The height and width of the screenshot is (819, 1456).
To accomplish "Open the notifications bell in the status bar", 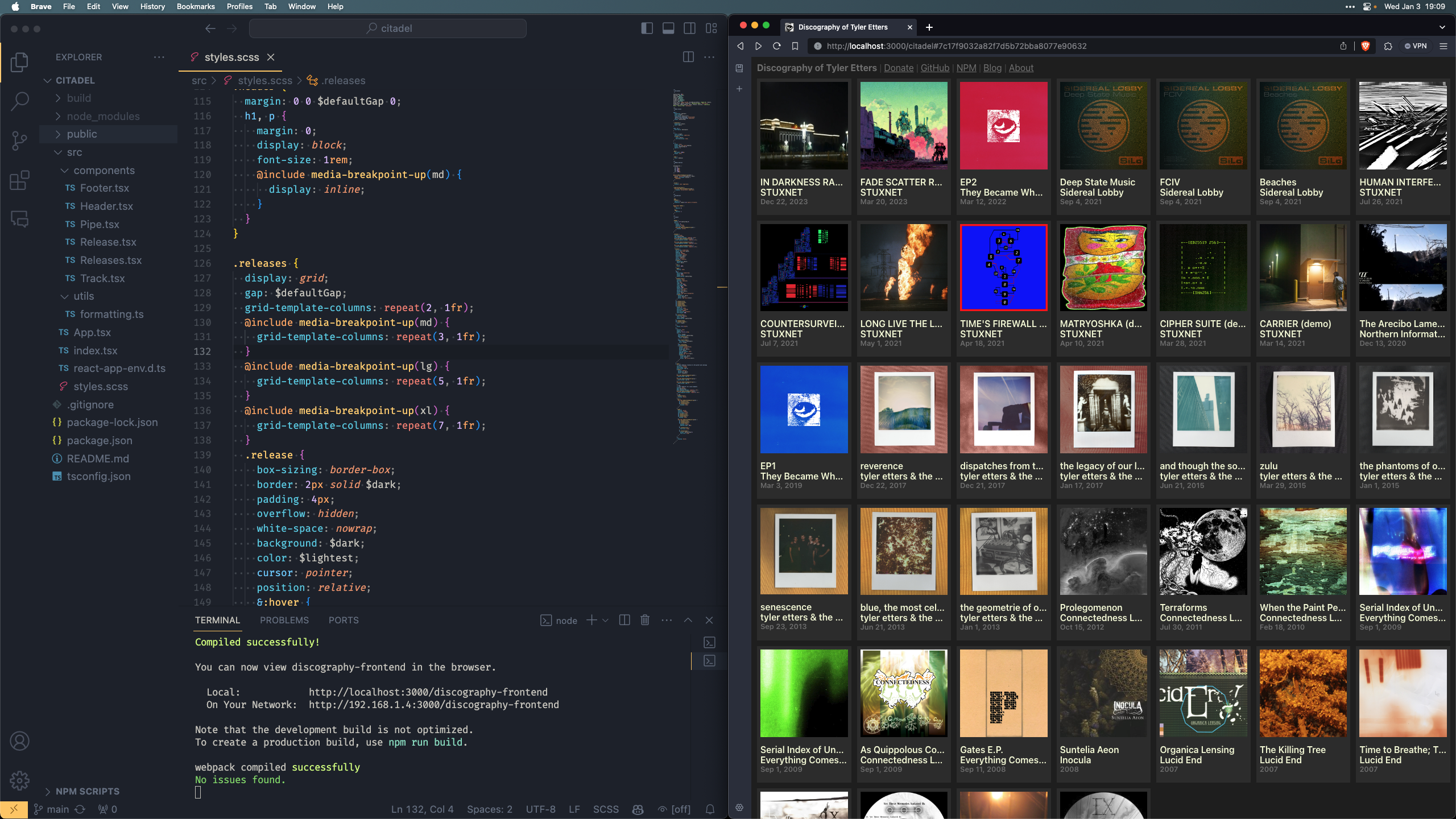I will click(710, 809).
